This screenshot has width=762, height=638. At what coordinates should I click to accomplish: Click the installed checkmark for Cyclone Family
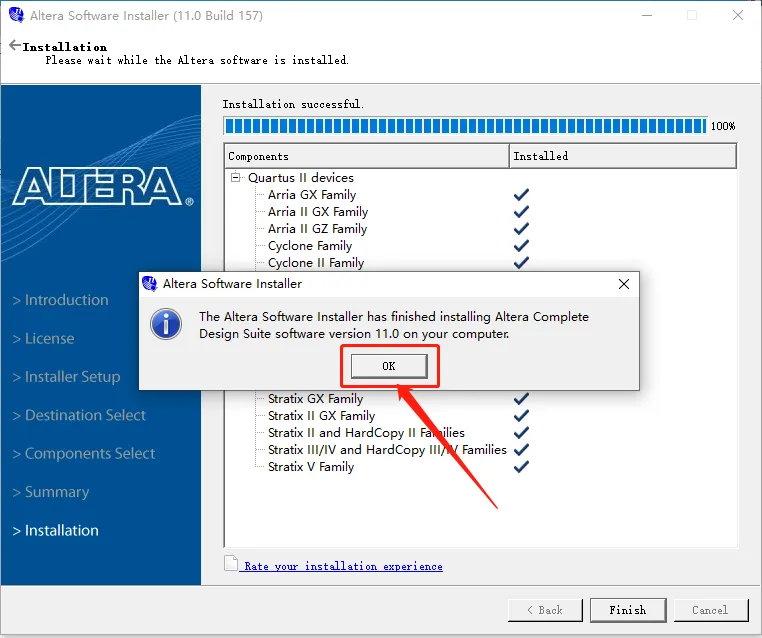tap(521, 246)
